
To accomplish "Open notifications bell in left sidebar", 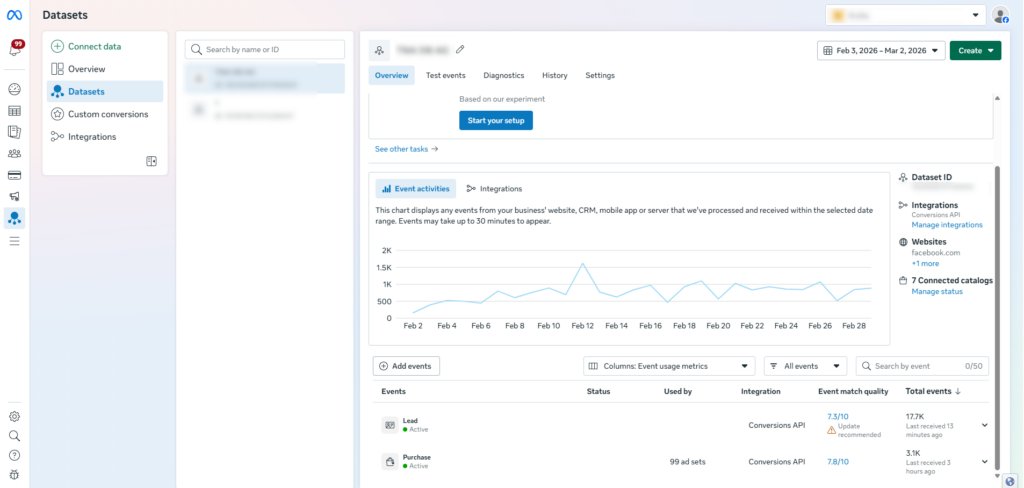I will [x=15, y=49].
